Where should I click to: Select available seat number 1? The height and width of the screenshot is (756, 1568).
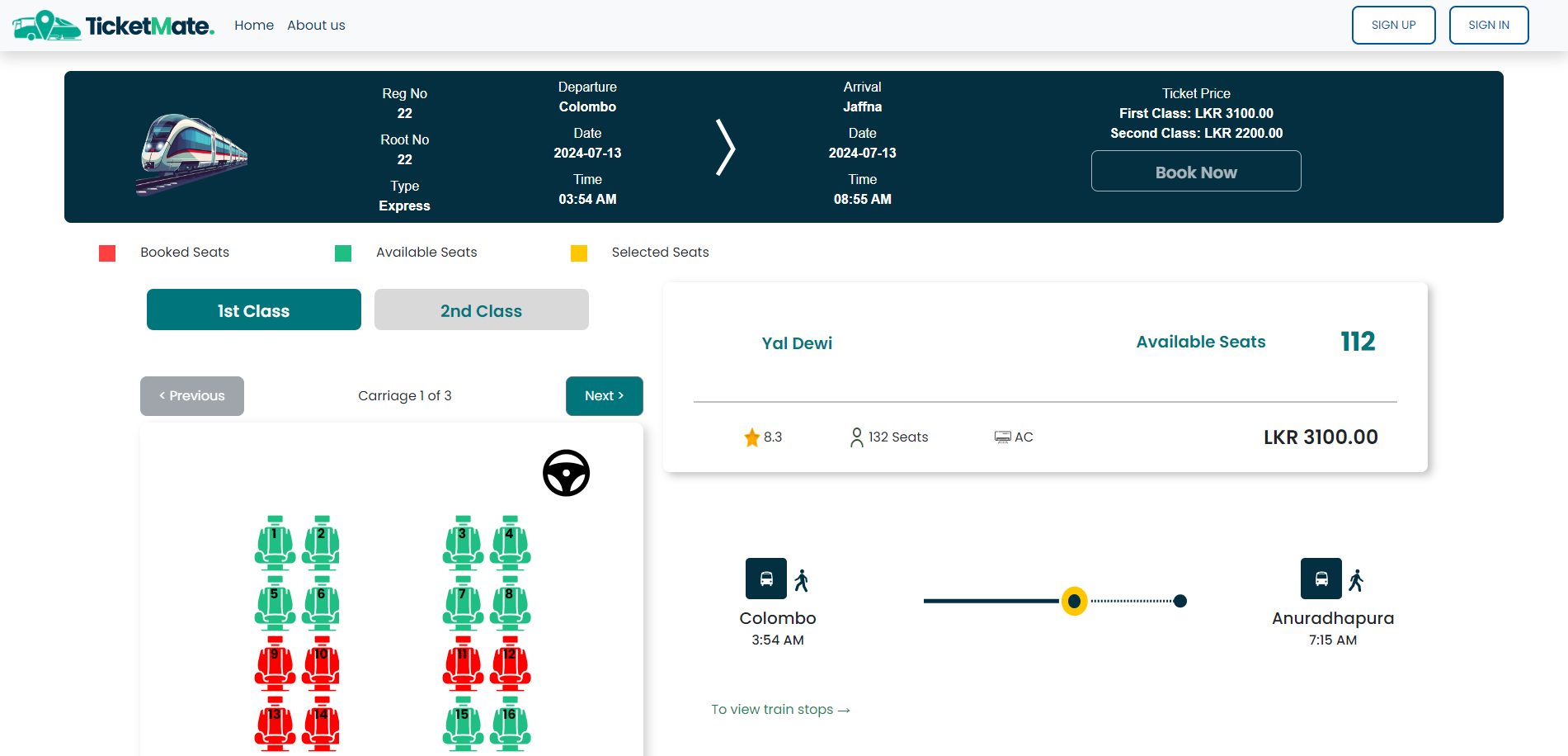click(x=275, y=543)
